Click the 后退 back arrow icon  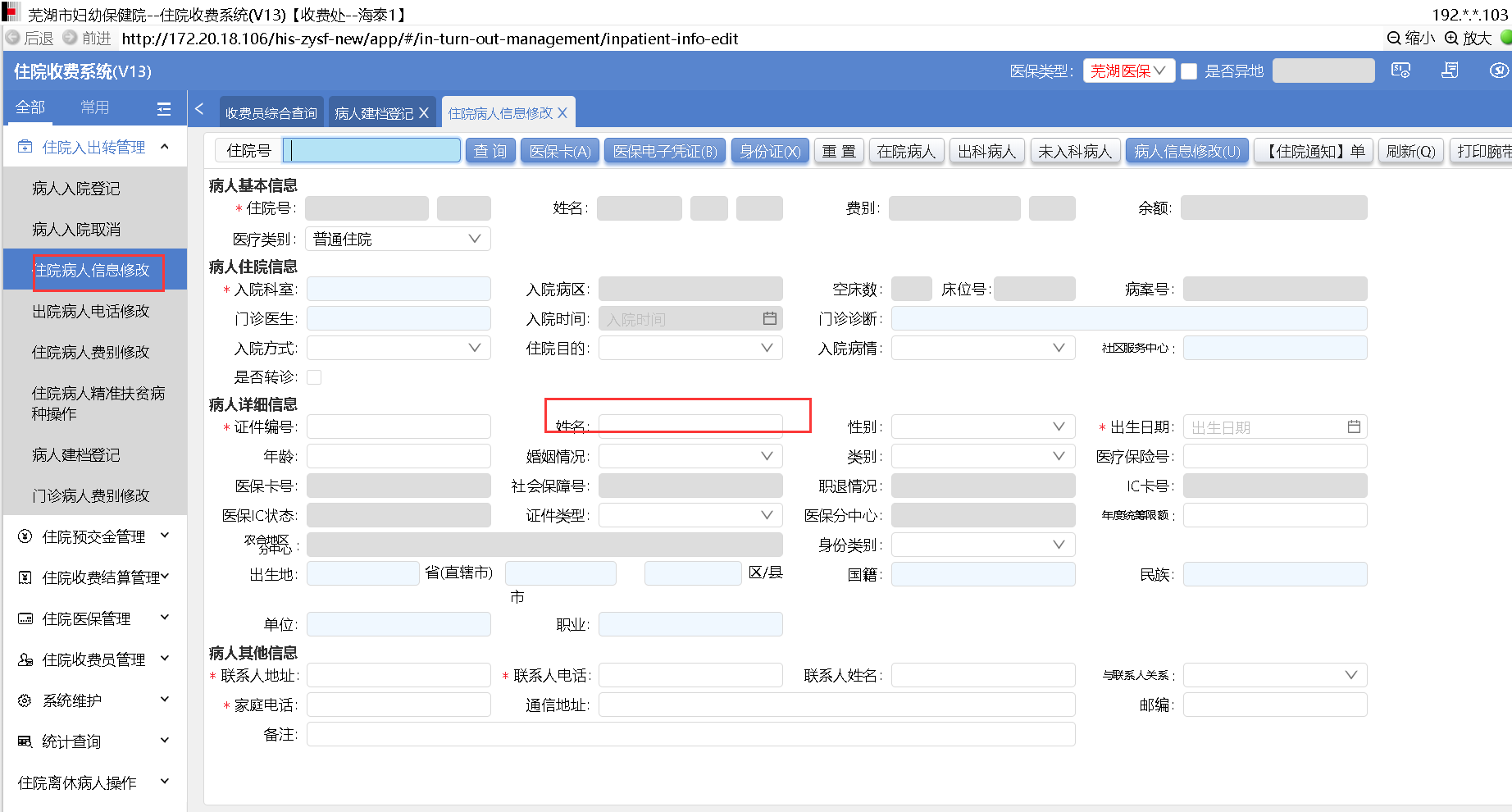pos(12,38)
